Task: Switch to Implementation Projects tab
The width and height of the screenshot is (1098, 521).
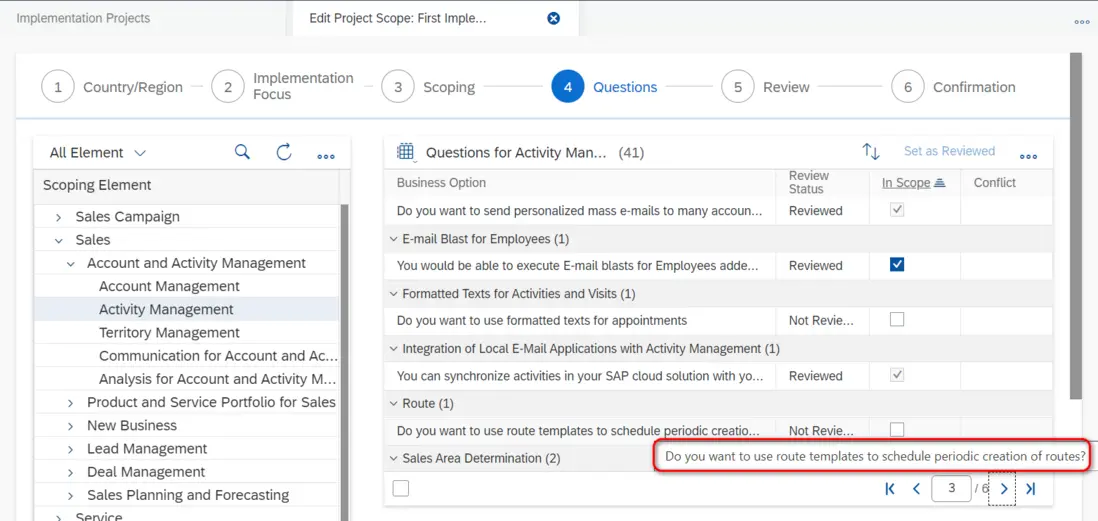Action: tap(83, 18)
